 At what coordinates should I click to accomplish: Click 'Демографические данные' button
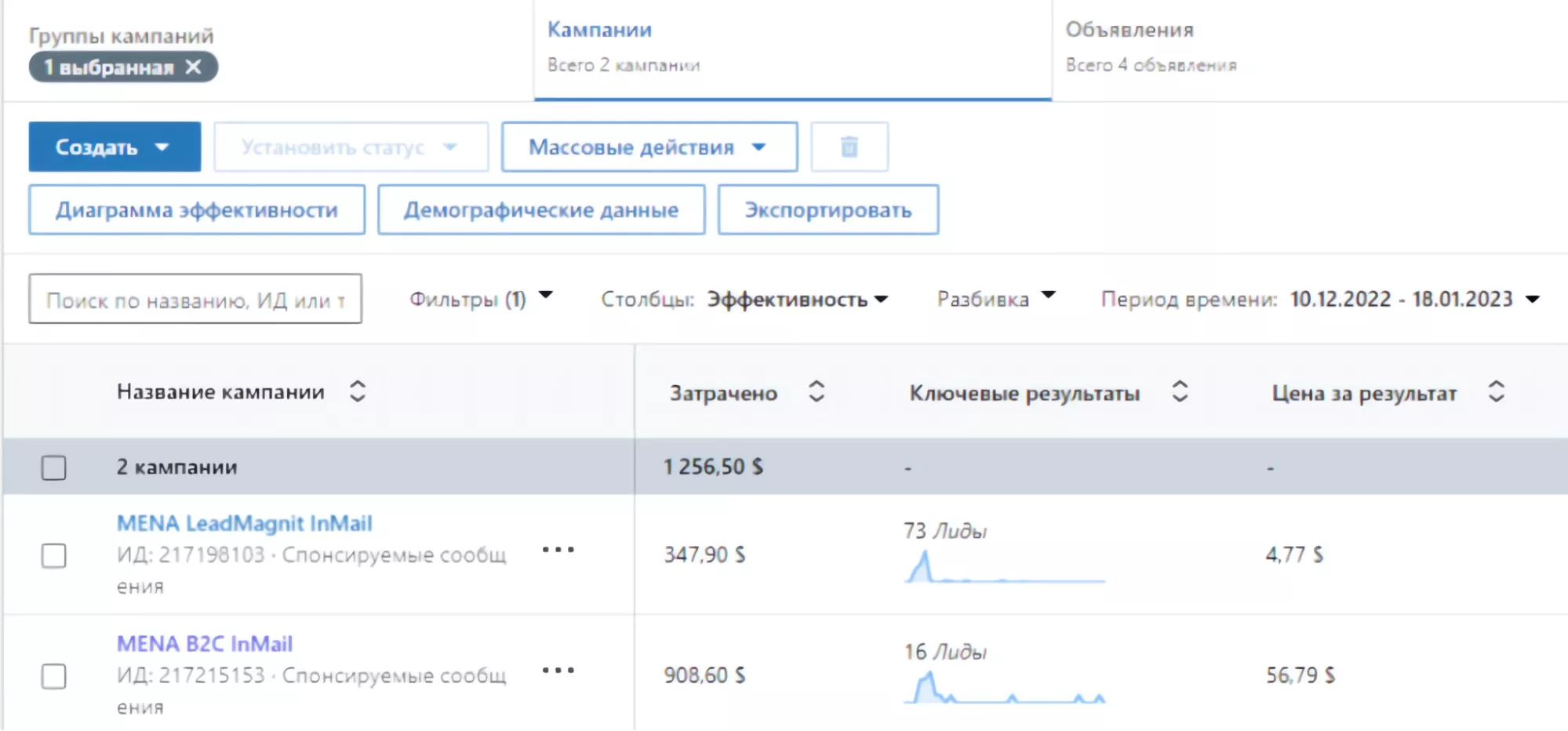coord(541,209)
